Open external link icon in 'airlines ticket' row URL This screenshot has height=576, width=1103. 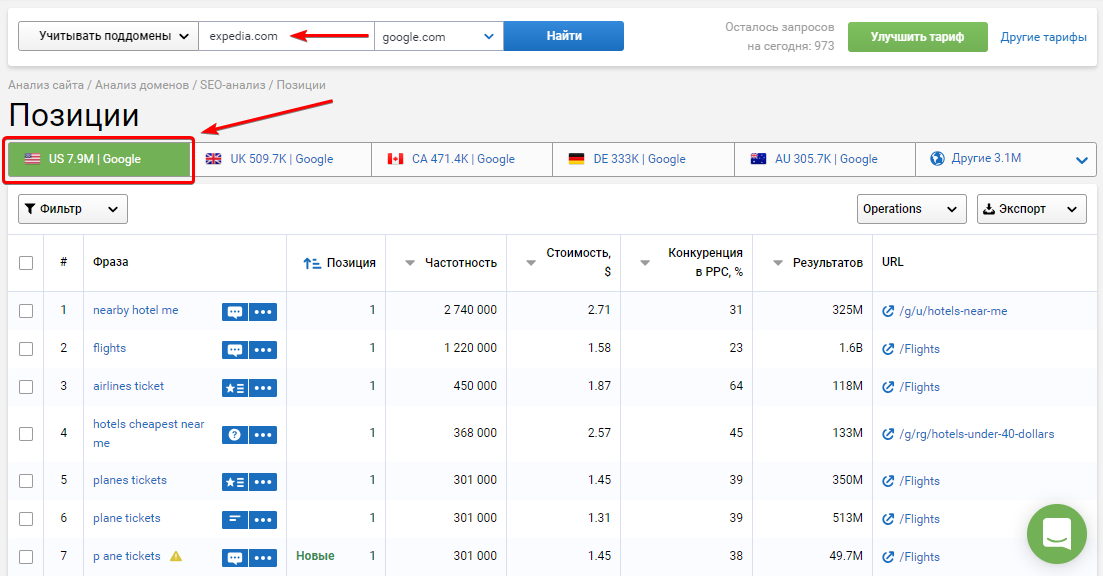click(x=888, y=387)
